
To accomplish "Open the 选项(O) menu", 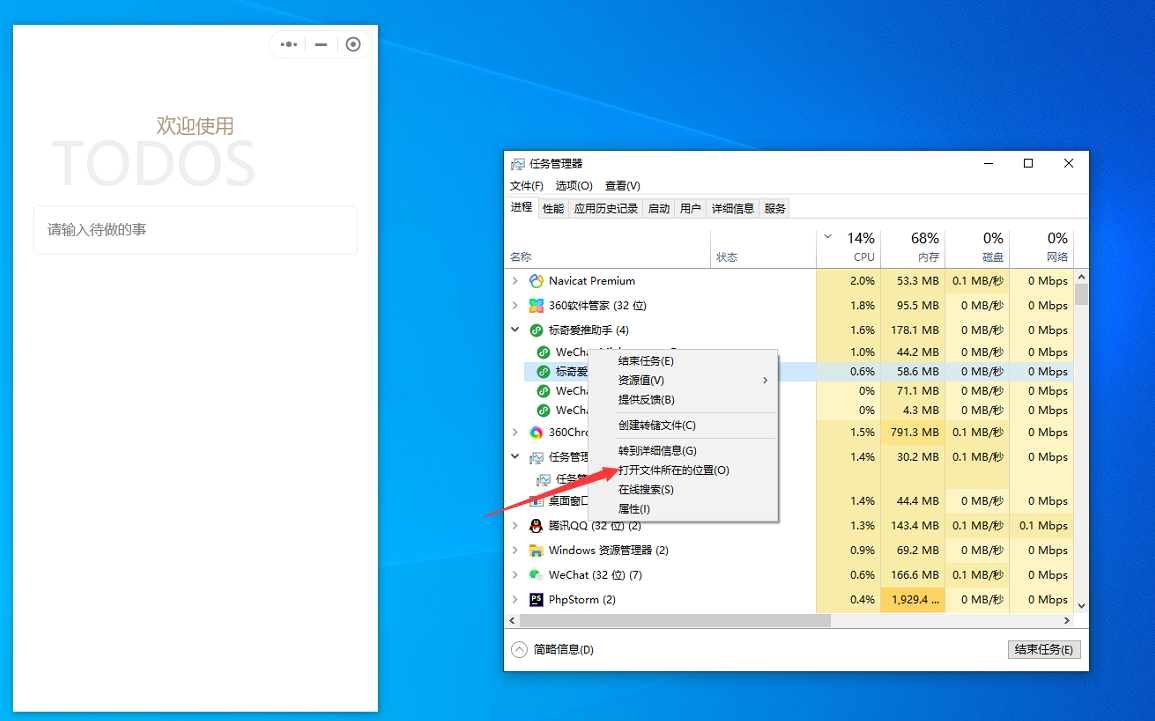I will pos(574,186).
